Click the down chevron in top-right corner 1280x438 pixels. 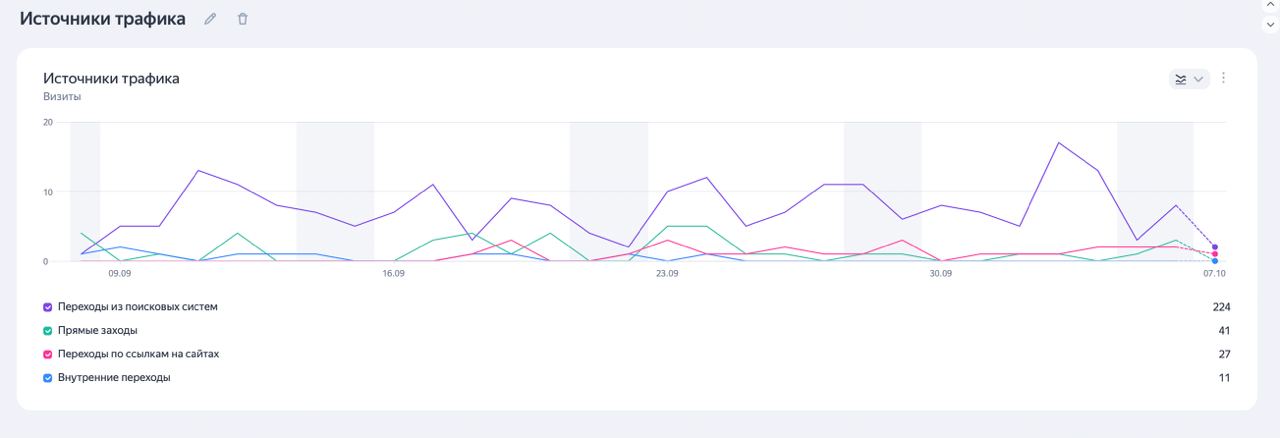click(1271, 26)
